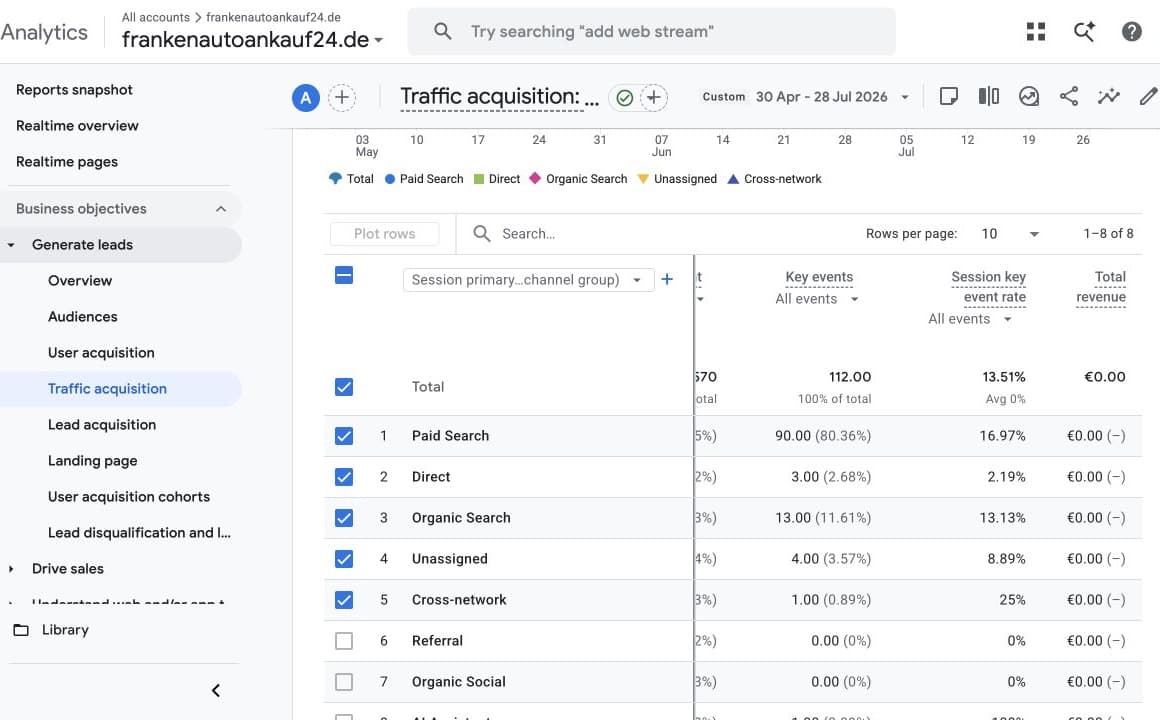Screen dimensions: 1160x720
Task: Sort by the Total revenue column header
Action: 1101,286
